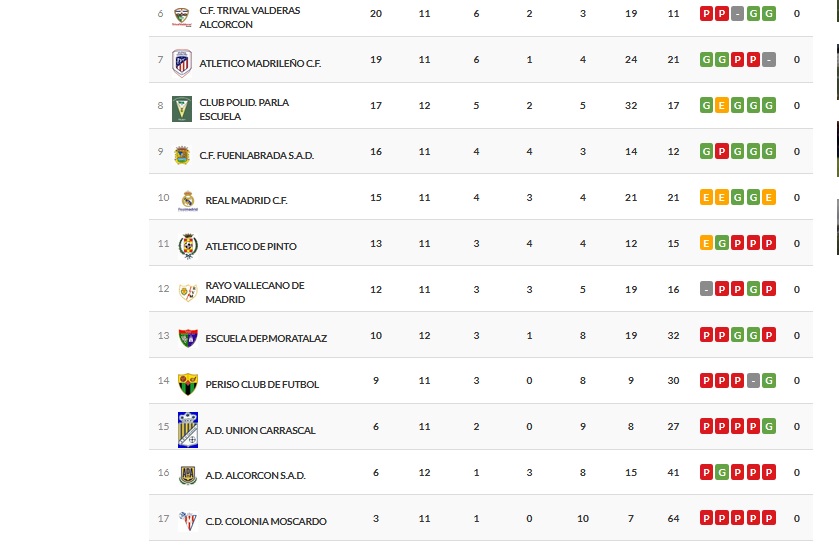Screen dimensions: 839x549
Task: Click the C.D. Colonia Moscardo crest
Action: pyautogui.click(x=187, y=521)
